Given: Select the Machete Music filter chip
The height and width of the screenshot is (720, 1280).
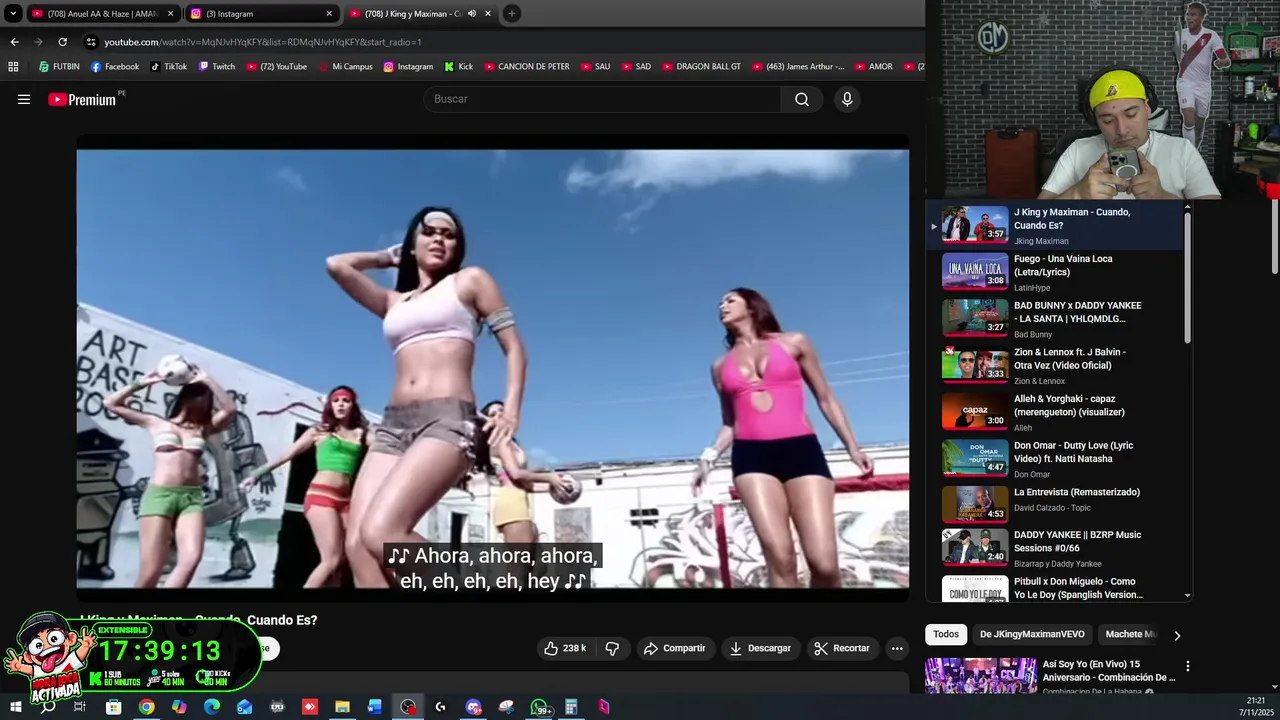Looking at the screenshot, I should (1130, 634).
